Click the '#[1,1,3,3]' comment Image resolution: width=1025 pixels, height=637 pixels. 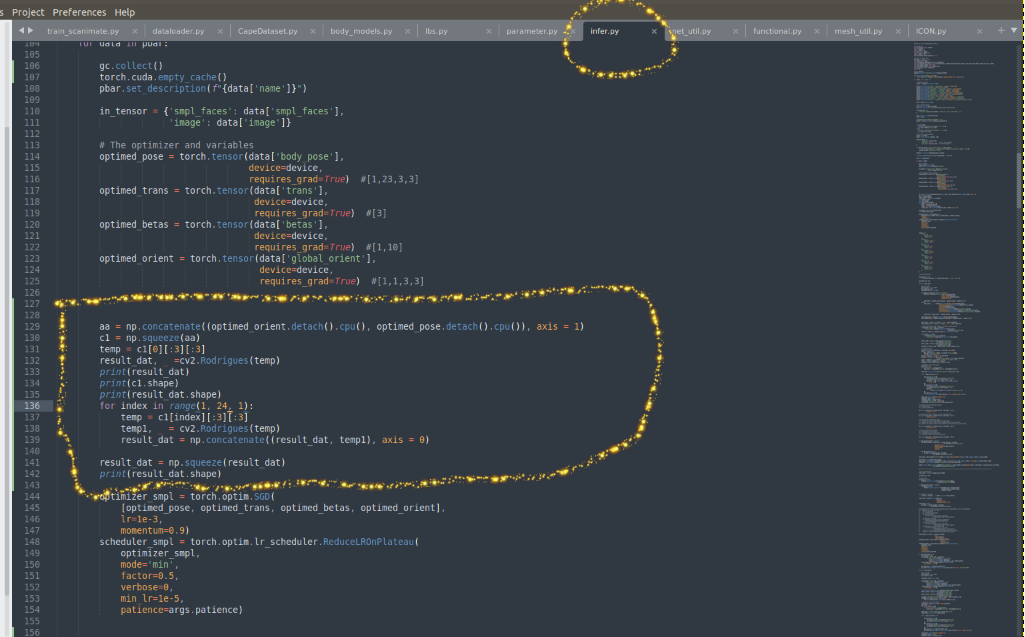click(397, 281)
